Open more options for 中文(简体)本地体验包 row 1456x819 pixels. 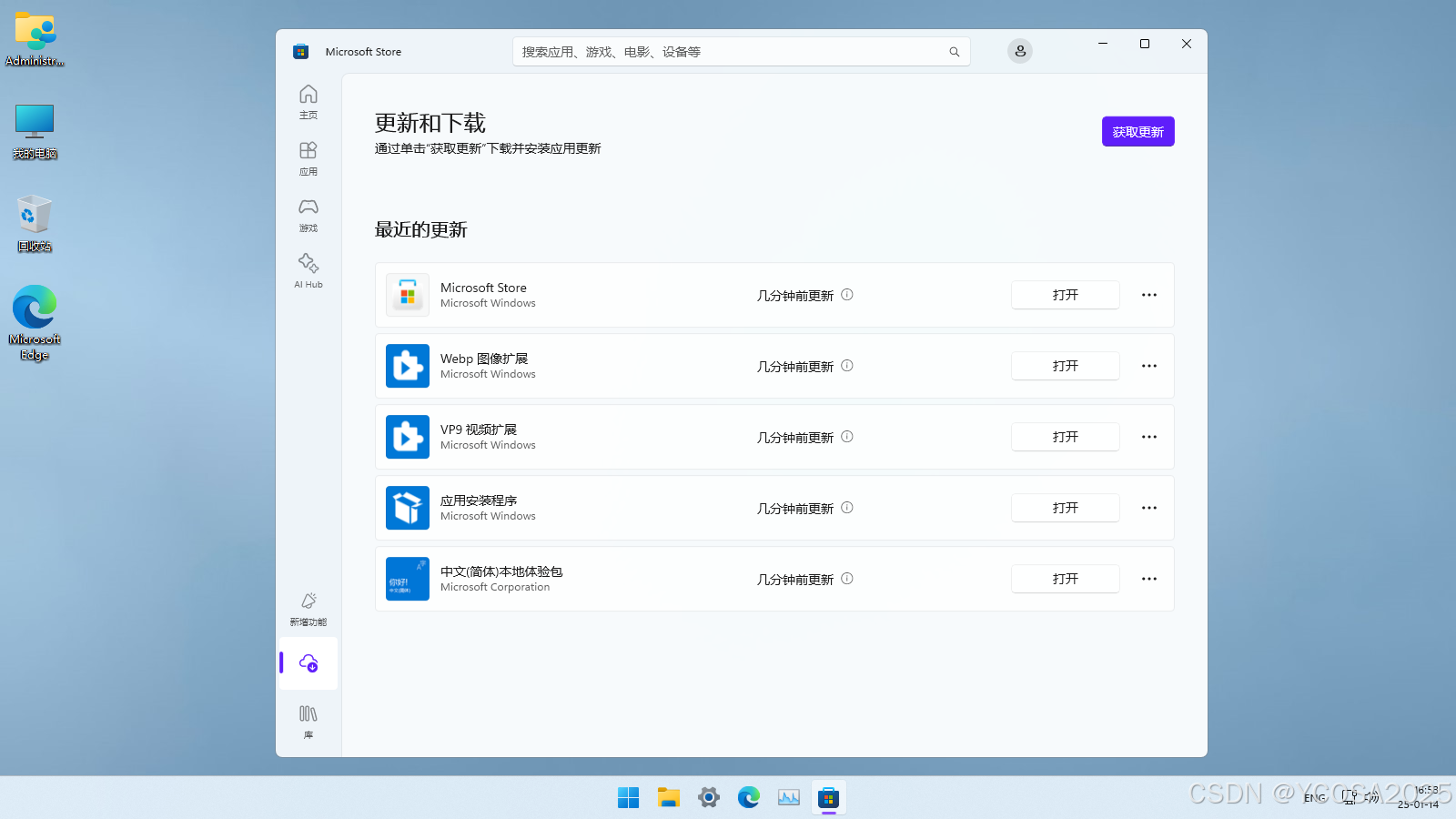[x=1149, y=579]
